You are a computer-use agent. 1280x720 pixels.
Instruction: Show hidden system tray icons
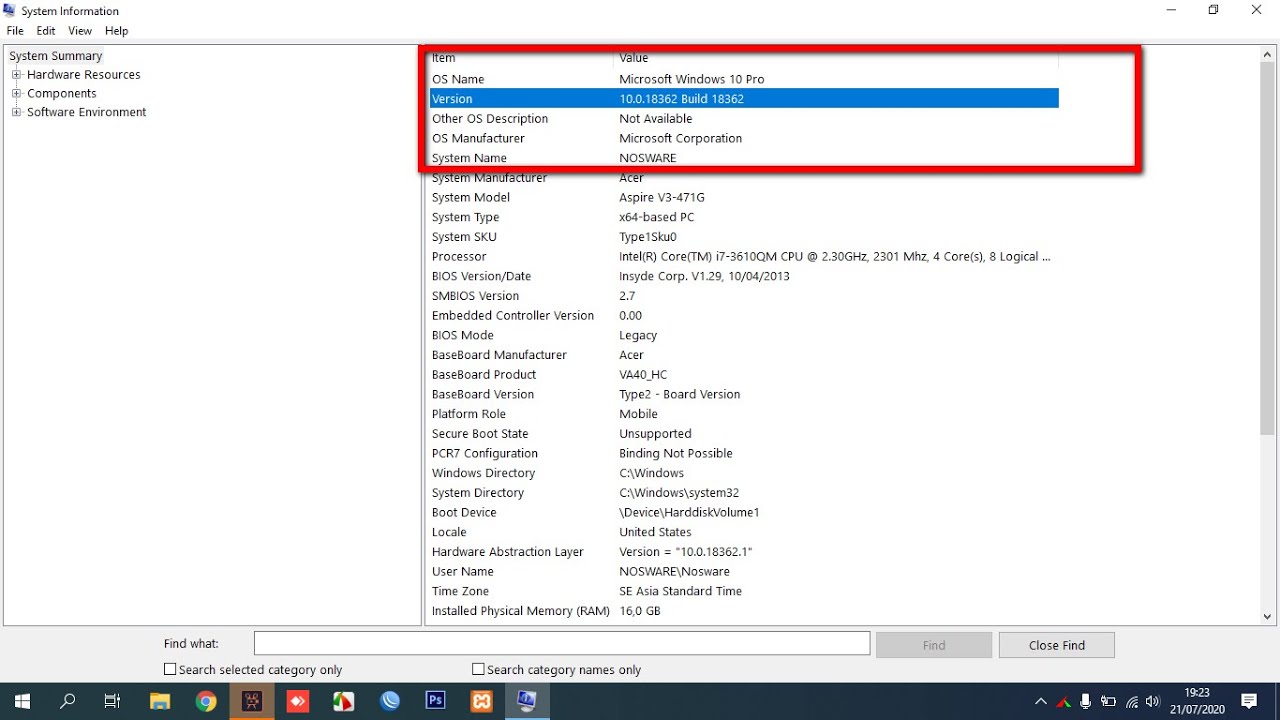1041,701
